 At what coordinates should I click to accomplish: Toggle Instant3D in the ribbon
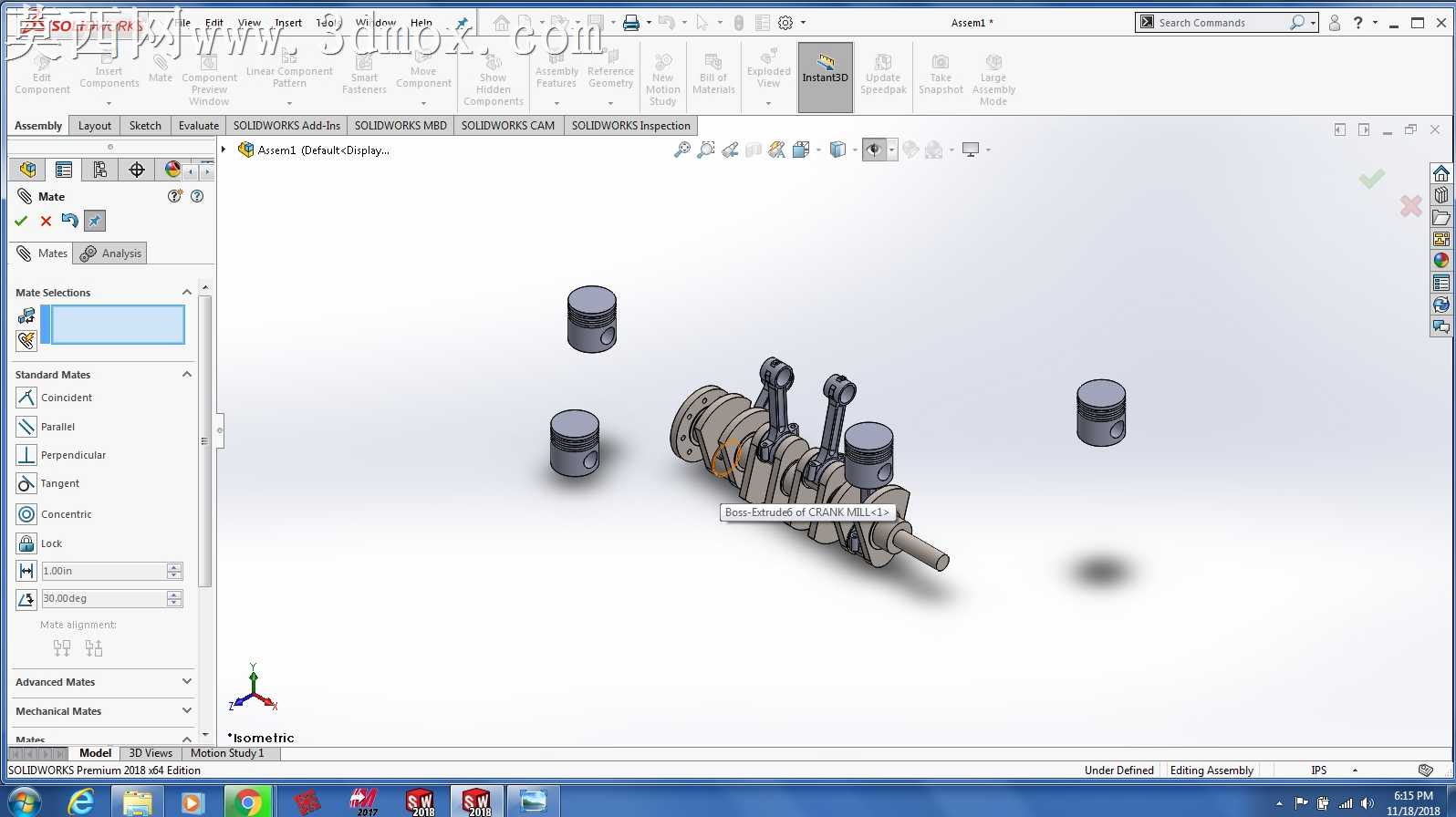[826, 77]
